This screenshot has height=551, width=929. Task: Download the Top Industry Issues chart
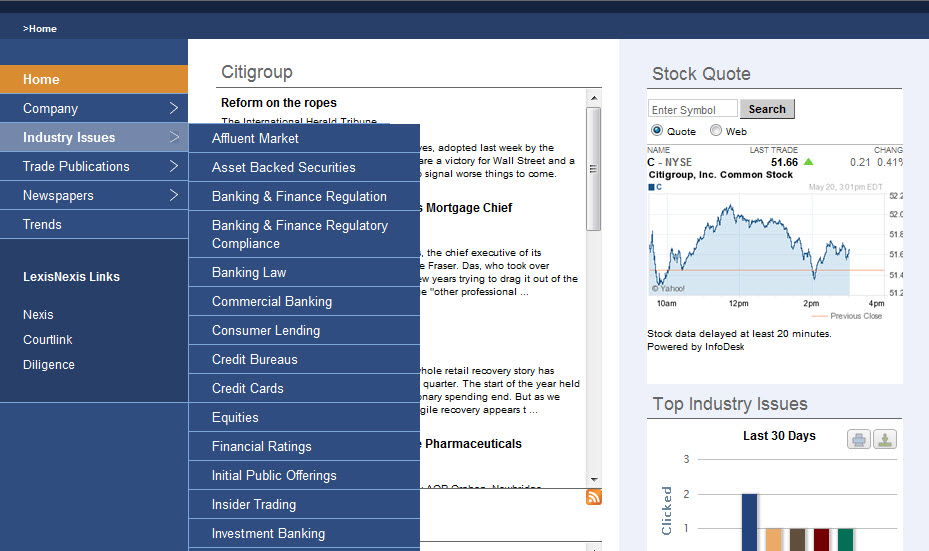pyautogui.click(x=885, y=439)
